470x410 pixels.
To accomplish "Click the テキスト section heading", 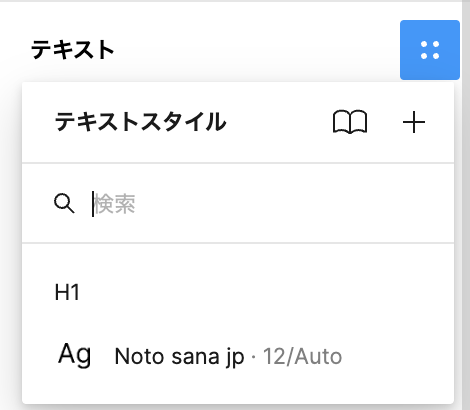I will tap(73, 50).
